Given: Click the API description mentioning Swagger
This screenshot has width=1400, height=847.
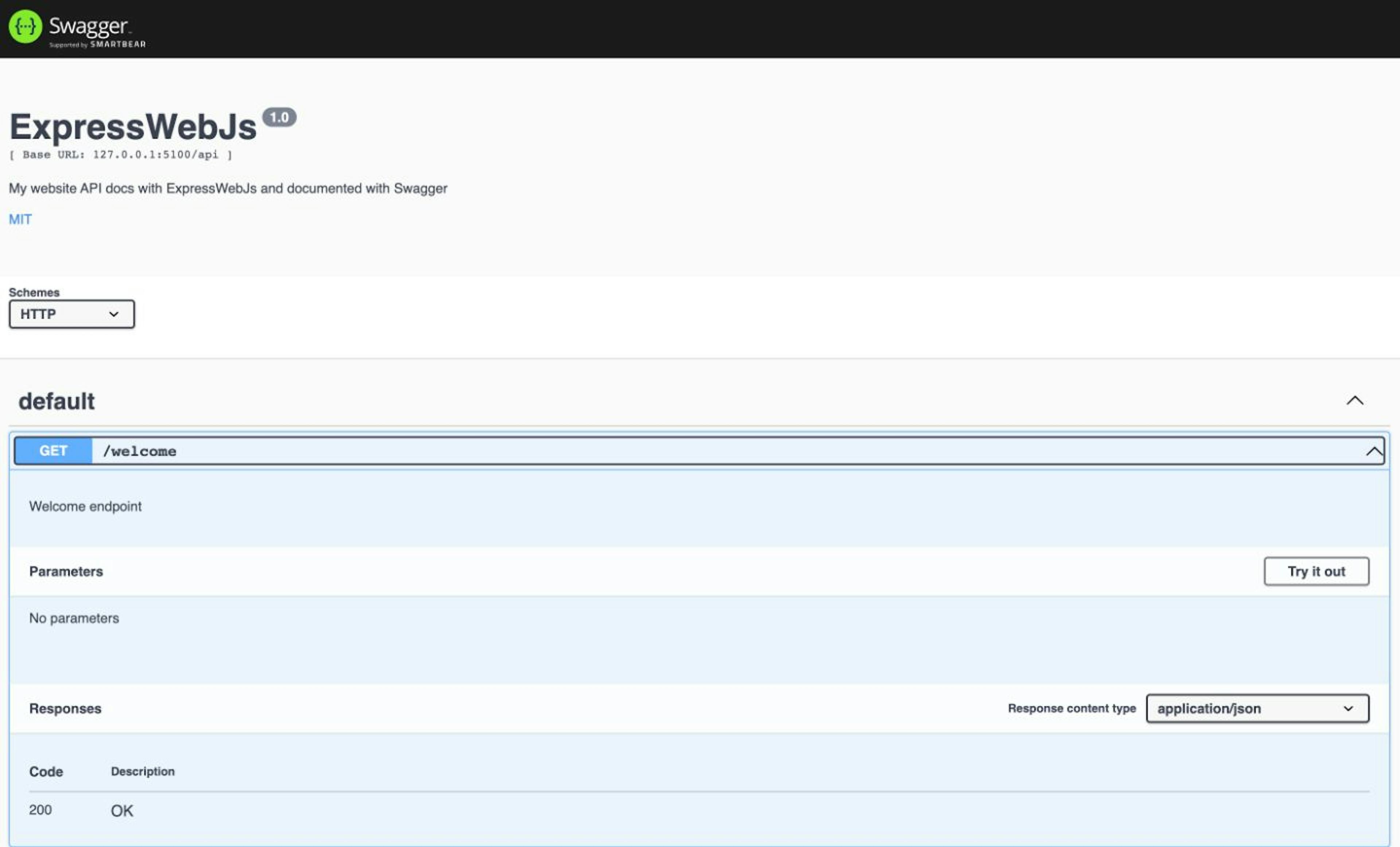Looking at the screenshot, I should click(228, 189).
